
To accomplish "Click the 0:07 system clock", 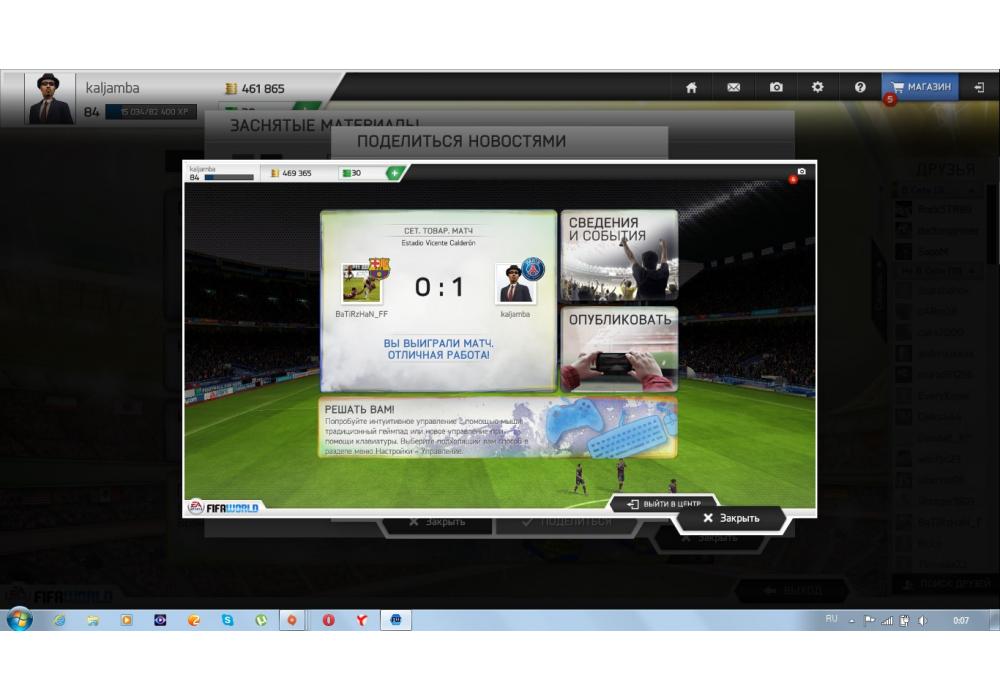I will 960,620.
